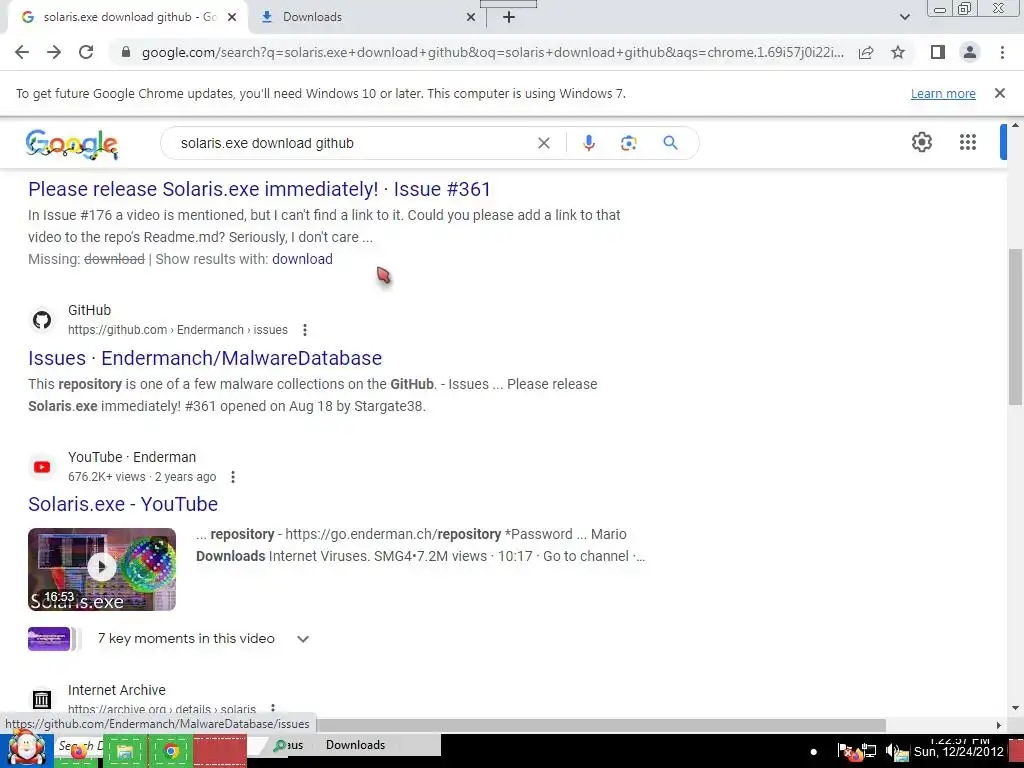View site information via the padlock icon
1024x768 pixels.
click(126, 52)
